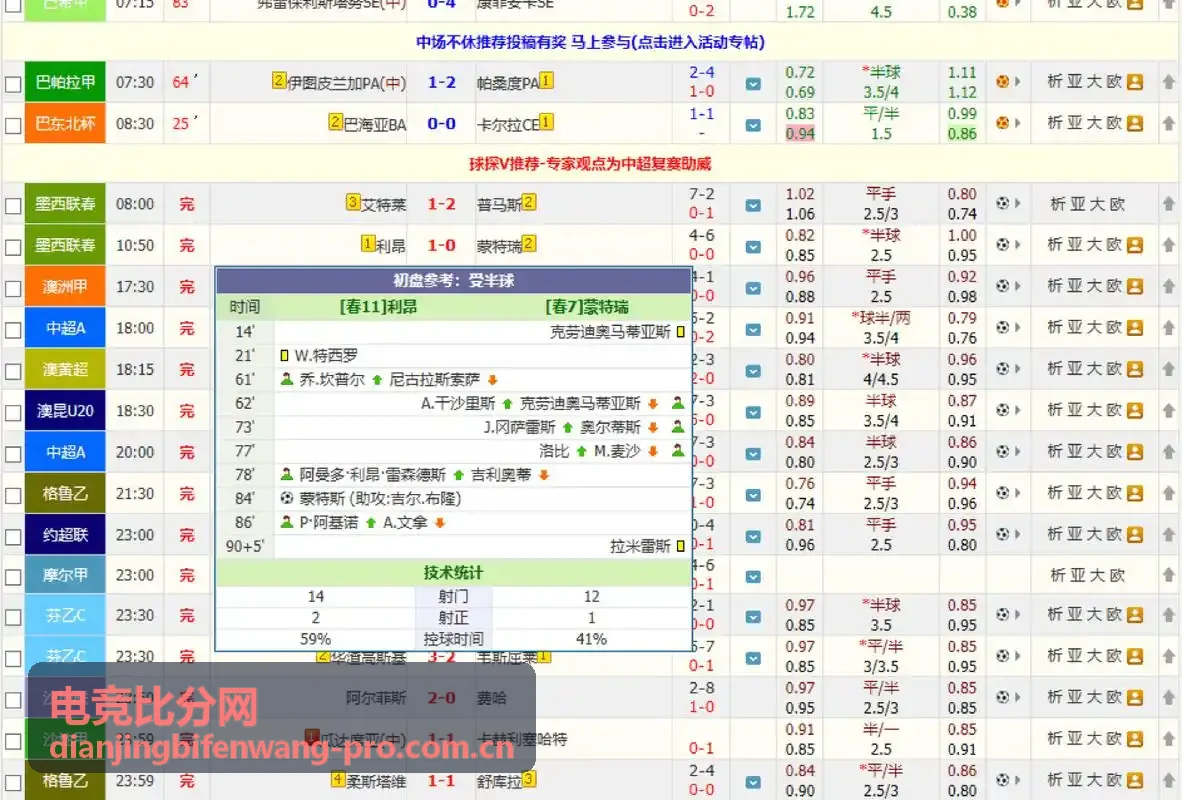Select the checkbox of the 墨西联春 08:00 row
1182x800 pixels.
13,206
